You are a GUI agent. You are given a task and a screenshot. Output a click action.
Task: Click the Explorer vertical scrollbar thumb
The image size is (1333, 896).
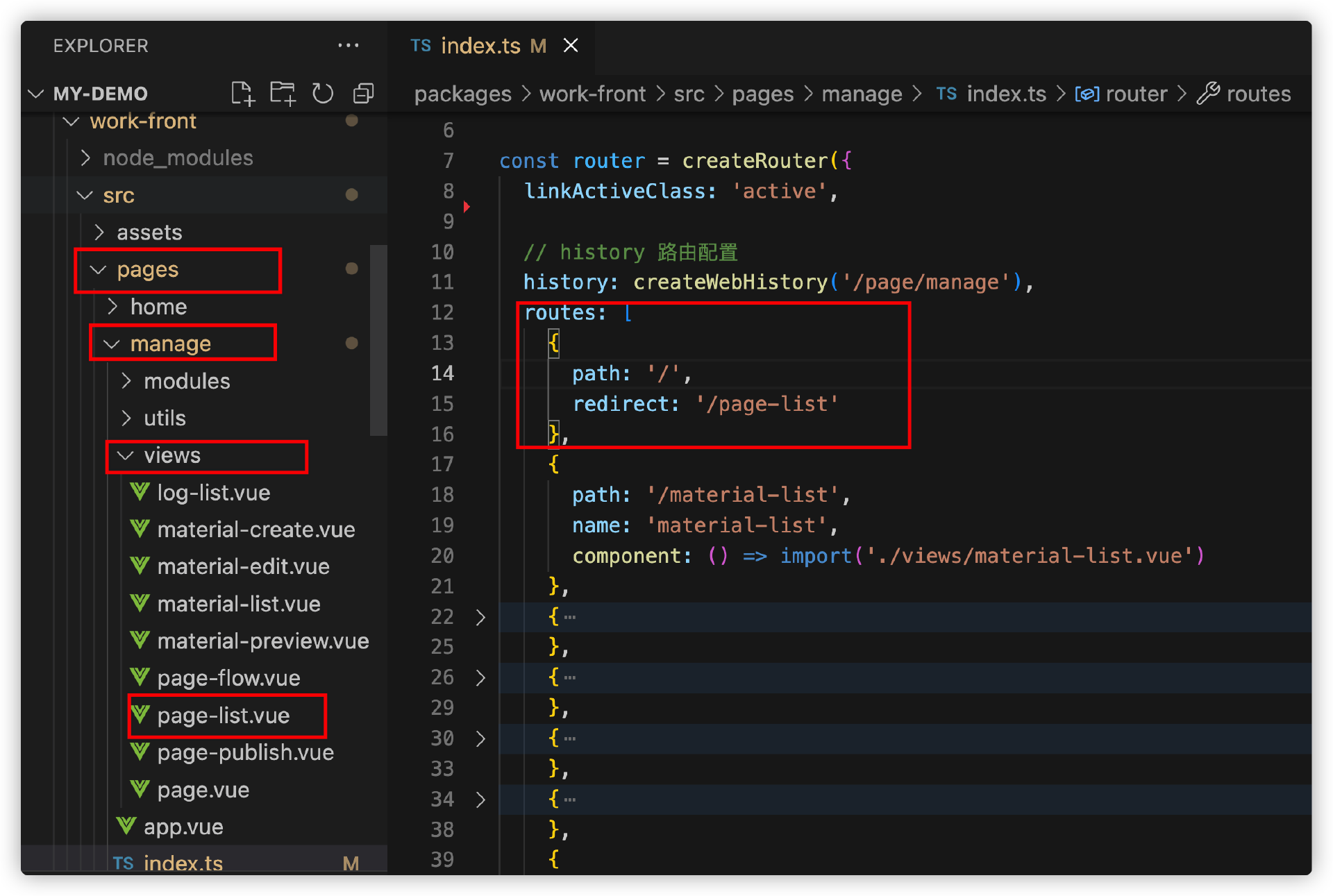tap(378, 340)
